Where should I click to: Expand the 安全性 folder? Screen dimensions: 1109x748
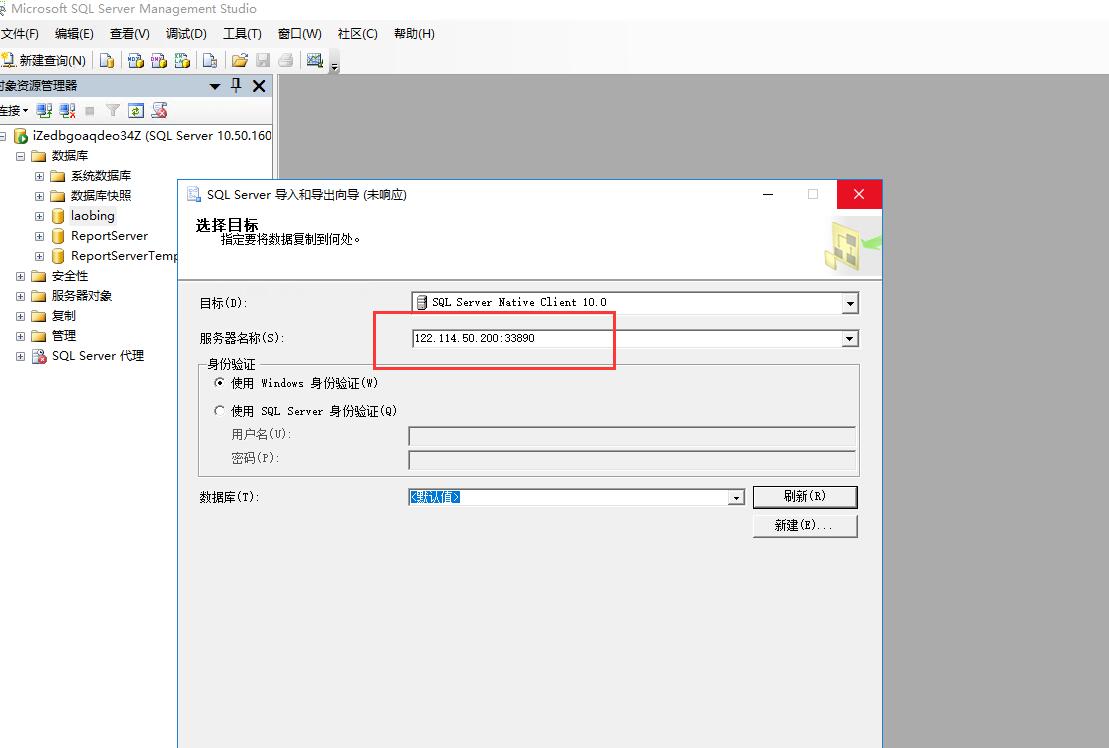(x=21, y=276)
